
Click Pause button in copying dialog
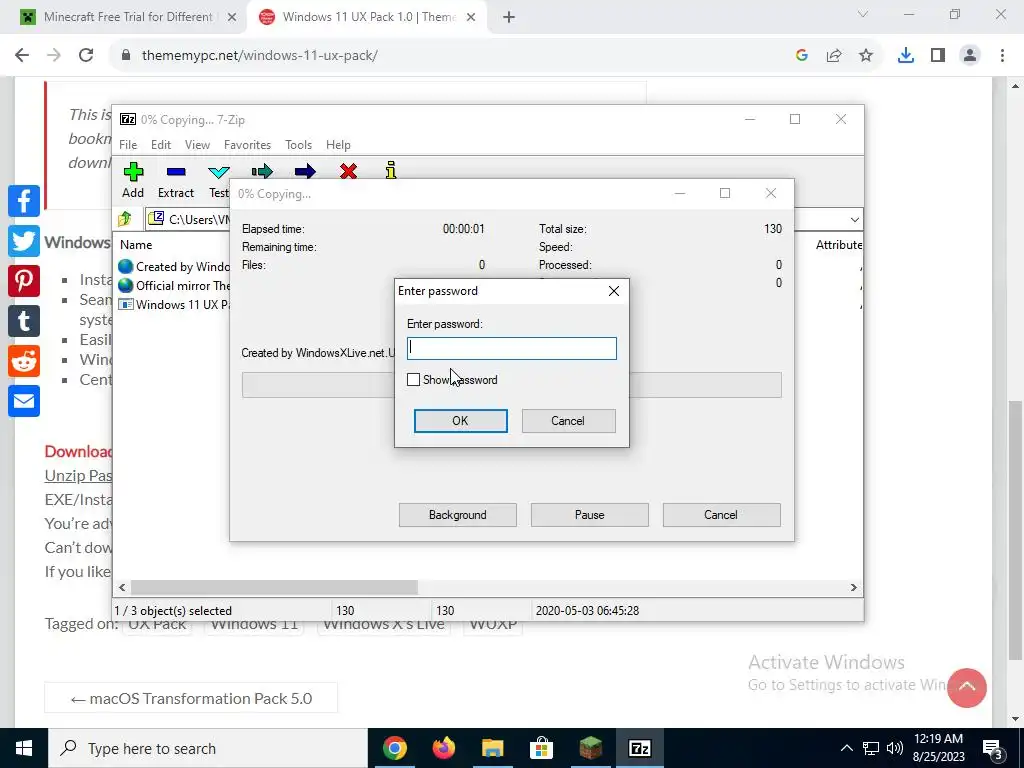click(x=590, y=515)
